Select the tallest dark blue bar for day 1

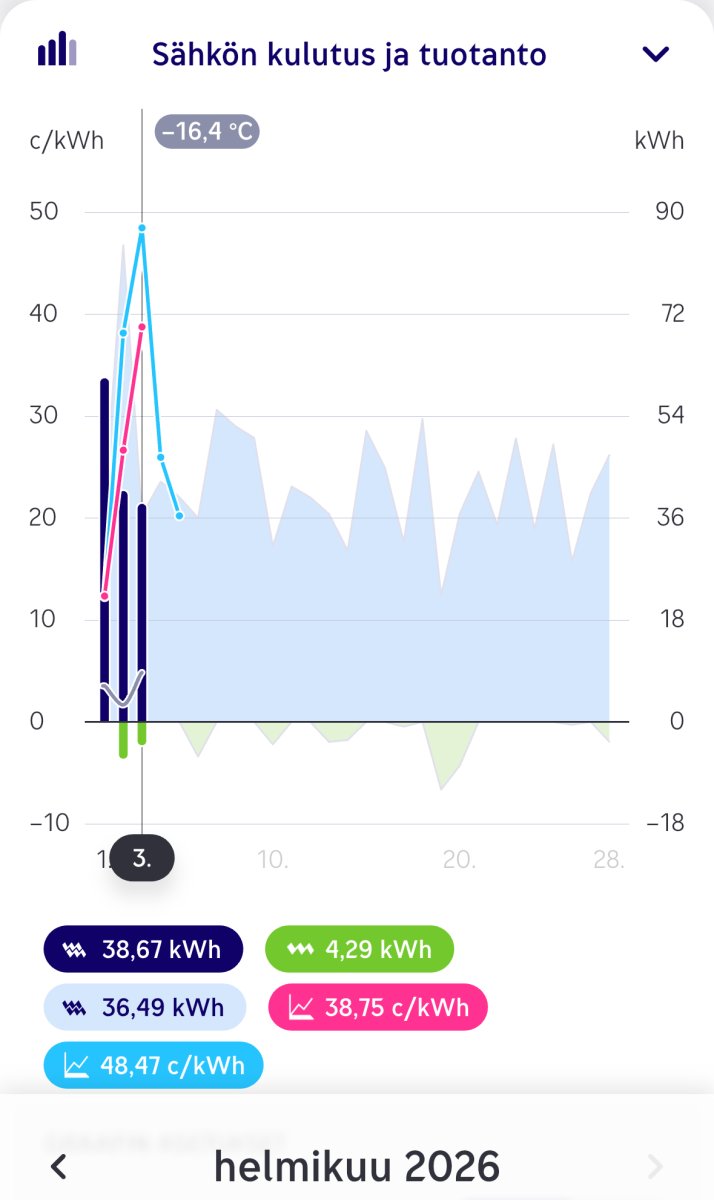click(104, 550)
